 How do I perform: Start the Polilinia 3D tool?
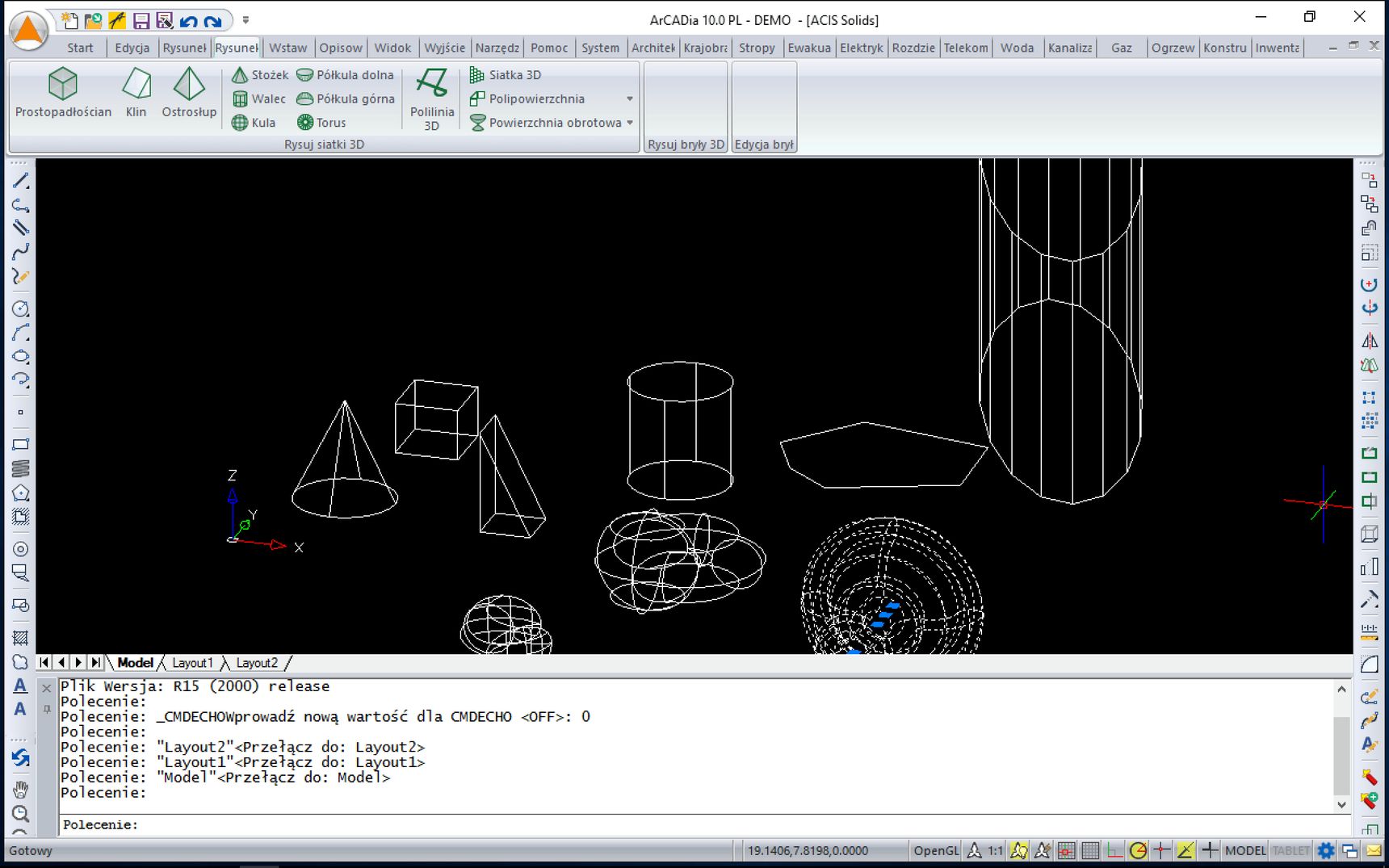[432, 99]
